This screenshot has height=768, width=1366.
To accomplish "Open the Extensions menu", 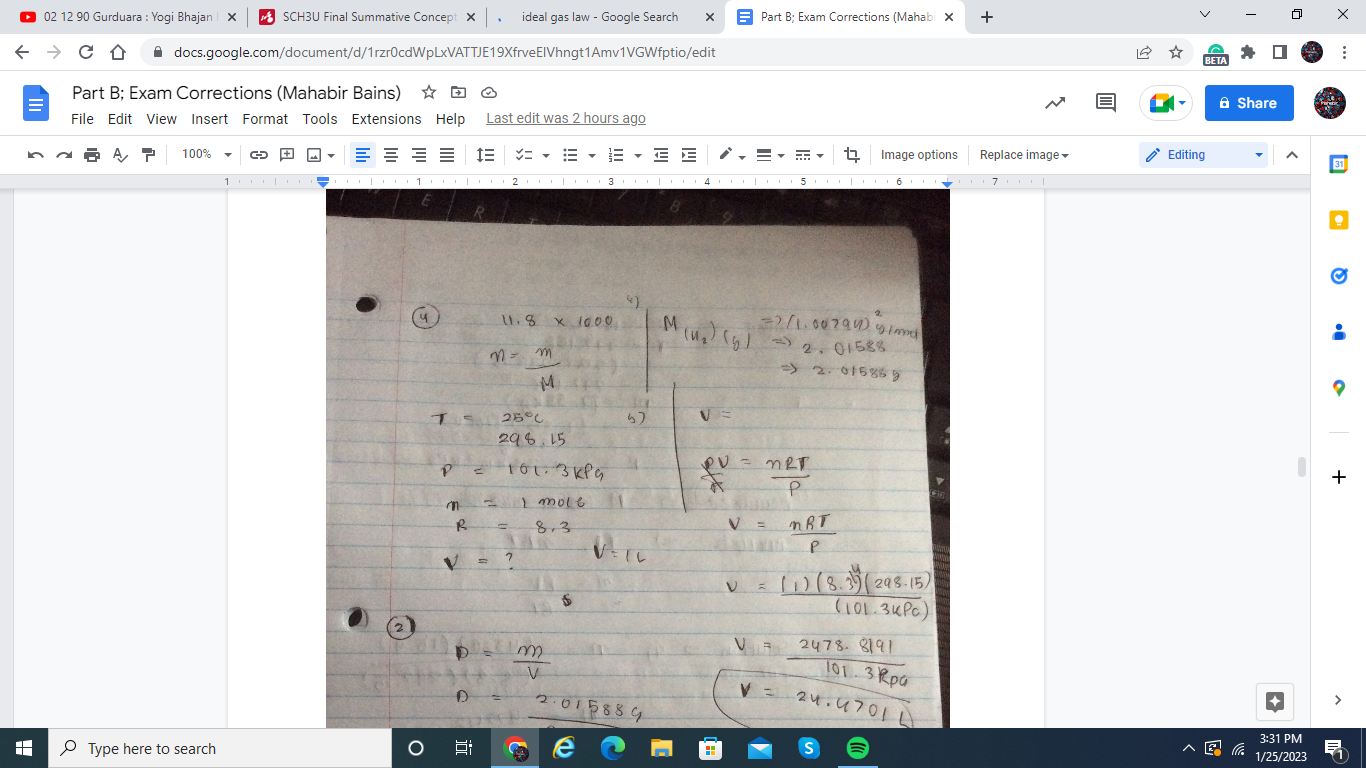I will point(386,119).
